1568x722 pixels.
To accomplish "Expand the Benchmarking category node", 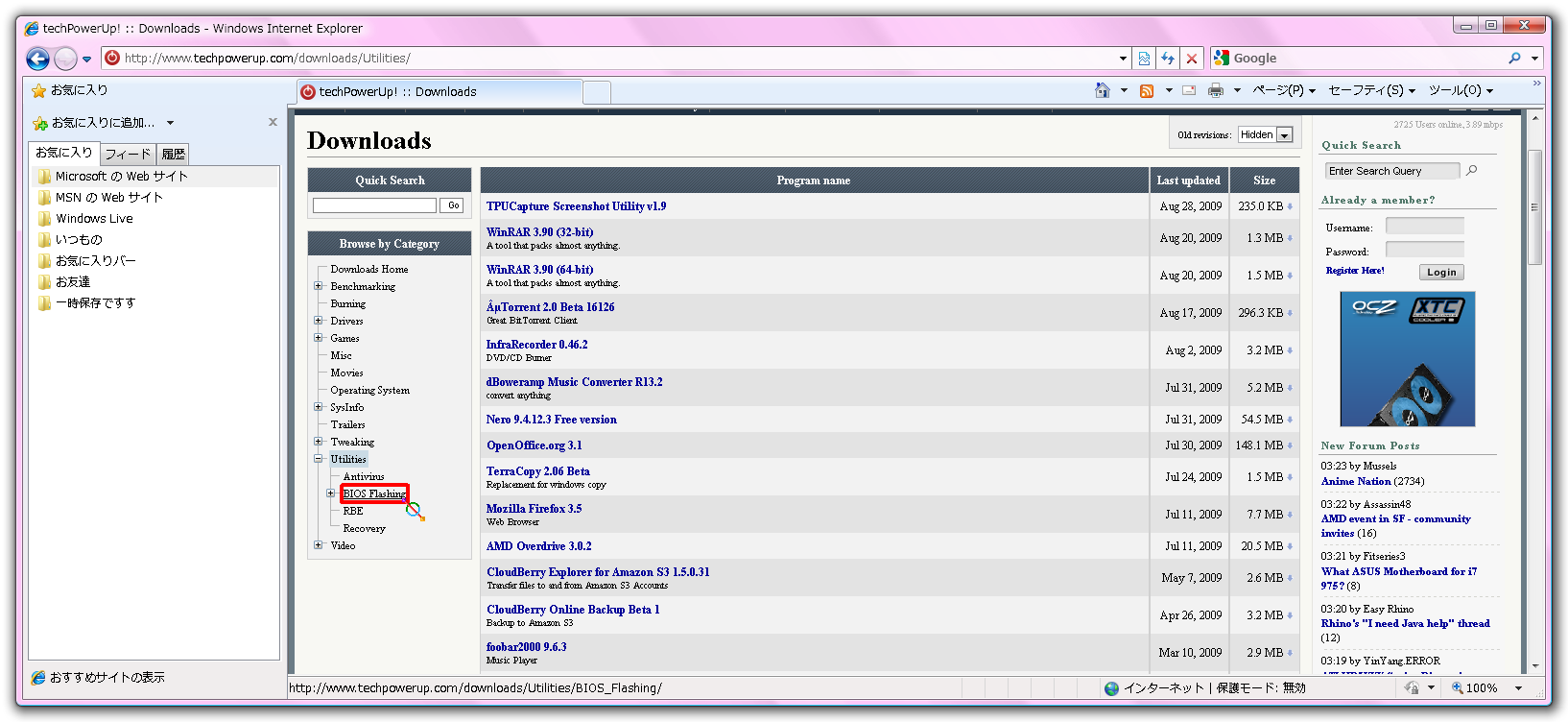I will pyautogui.click(x=318, y=286).
